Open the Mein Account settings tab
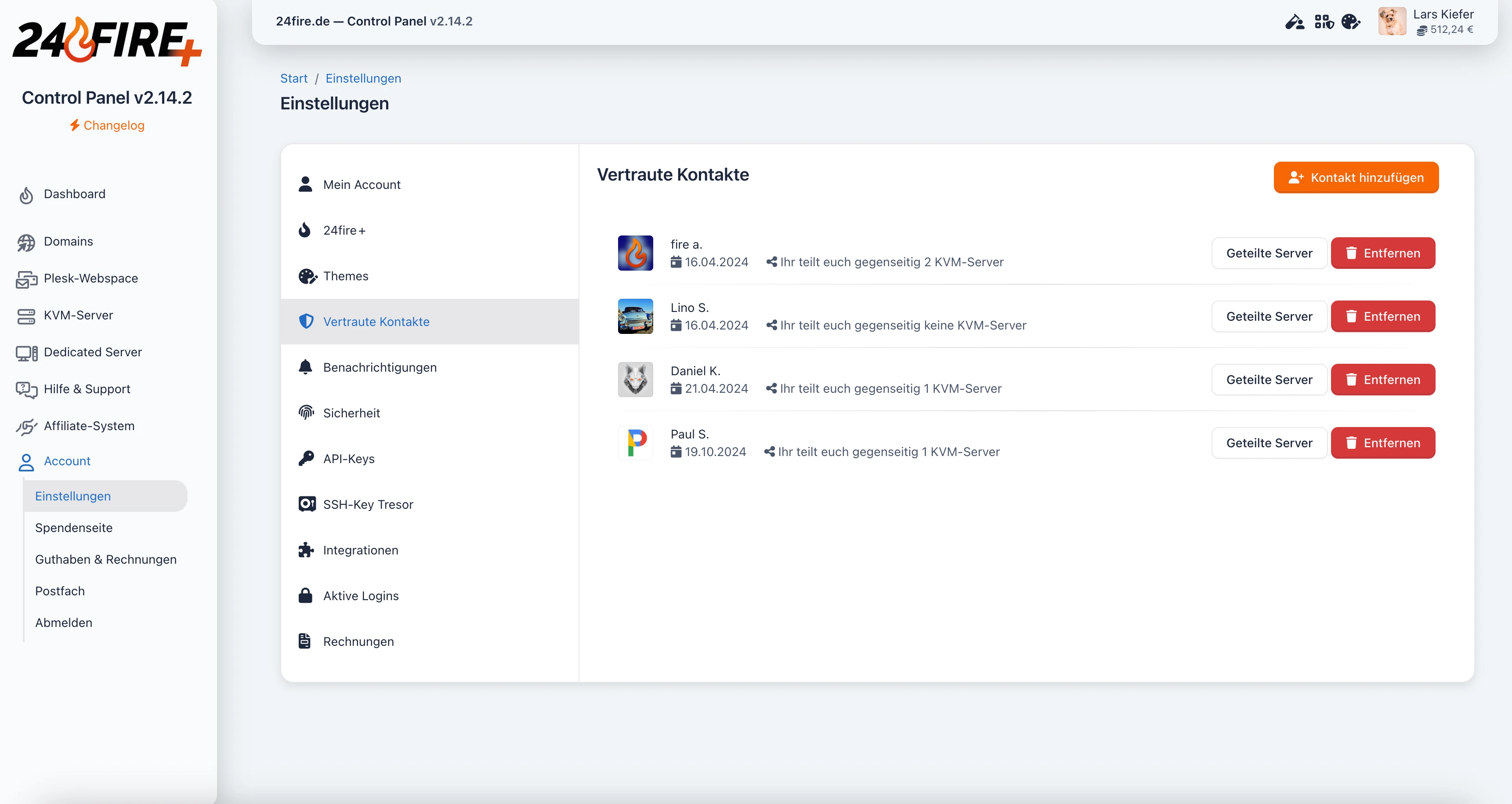 tap(430, 184)
